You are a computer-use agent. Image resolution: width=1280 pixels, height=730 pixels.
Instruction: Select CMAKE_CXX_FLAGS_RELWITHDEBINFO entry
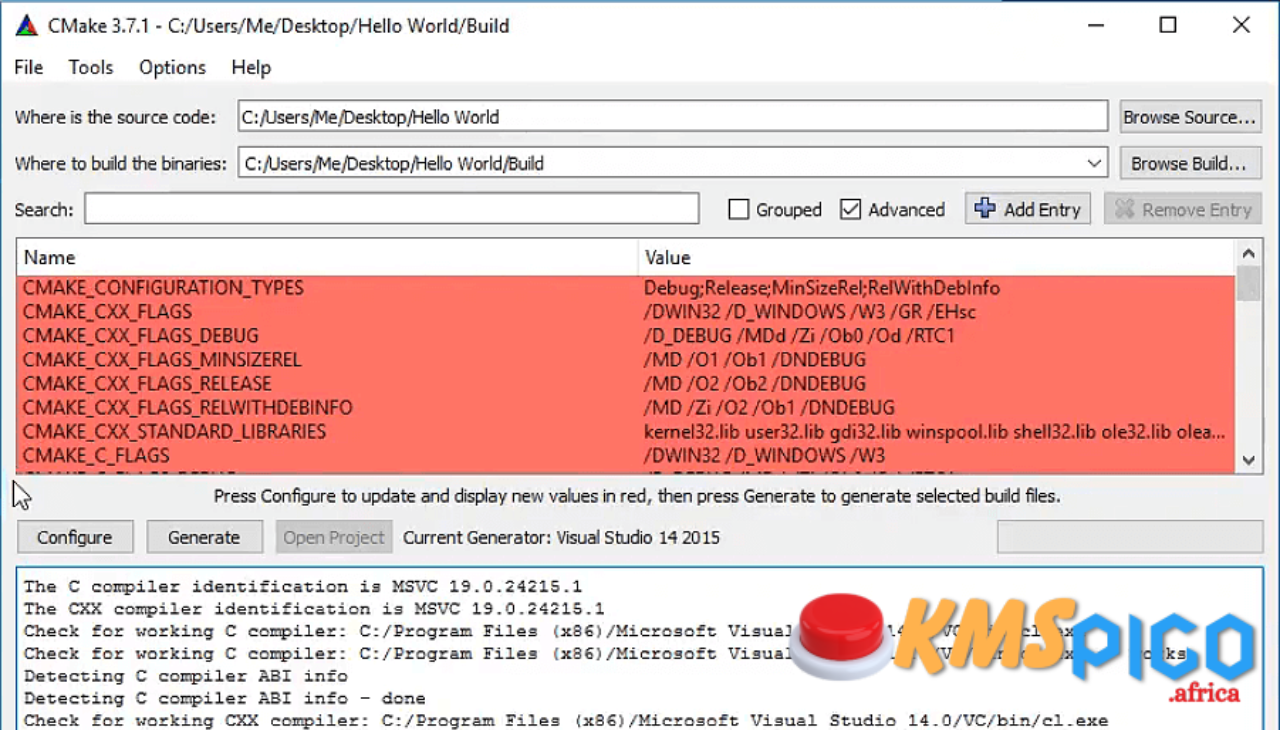[x=187, y=408]
